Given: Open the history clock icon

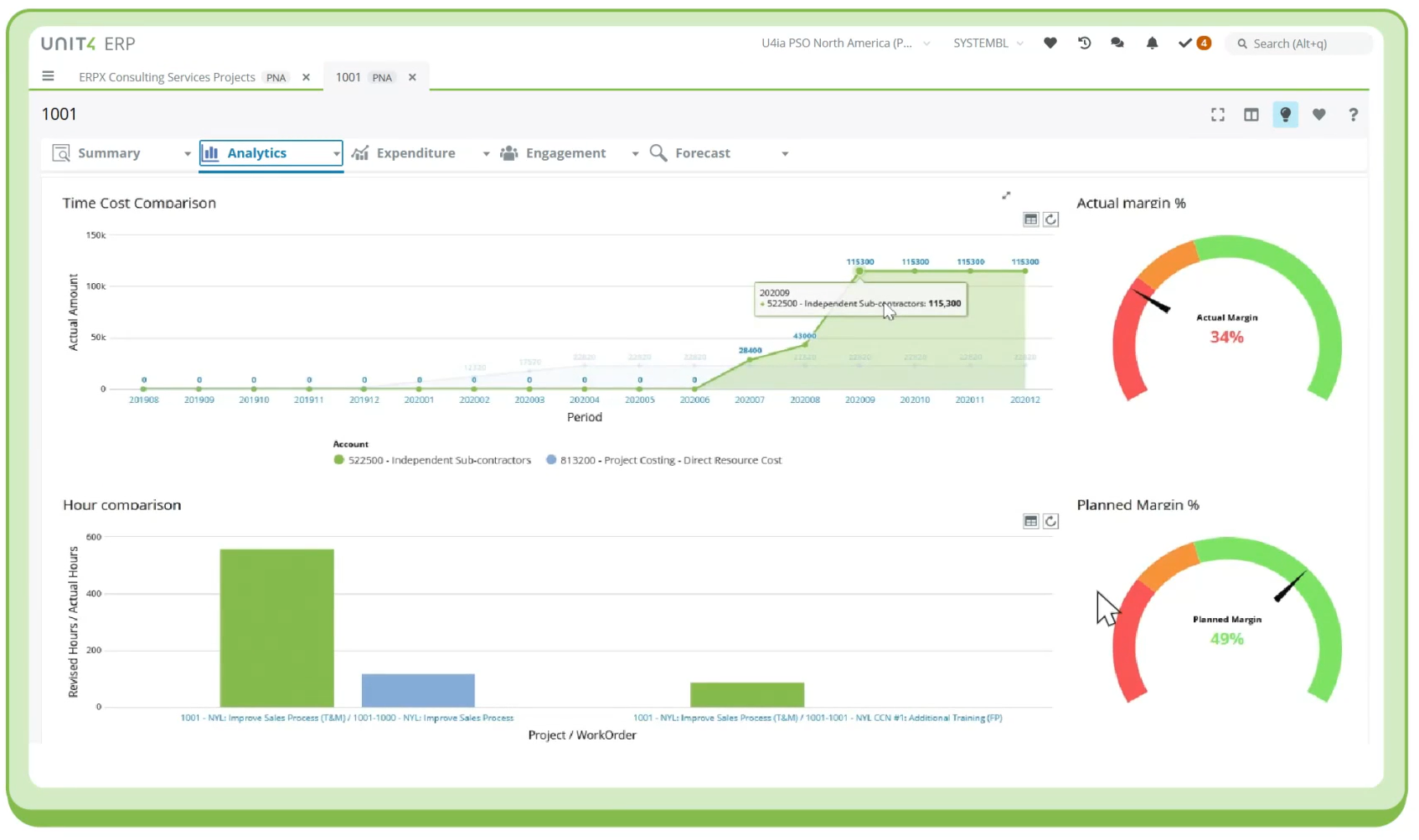Looking at the screenshot, I should pos(1084,44).
